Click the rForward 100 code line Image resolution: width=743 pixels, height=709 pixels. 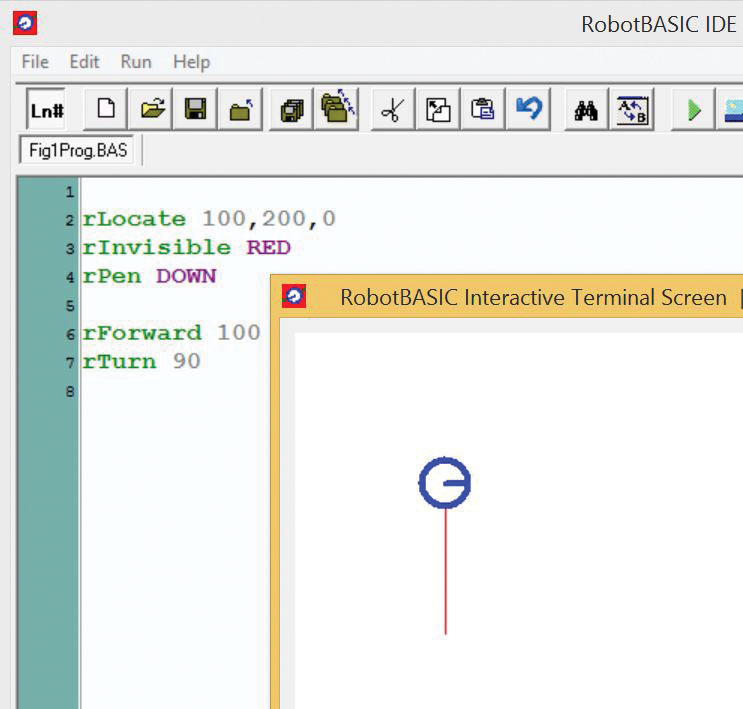pyautogui.click(x=172, y=333)
